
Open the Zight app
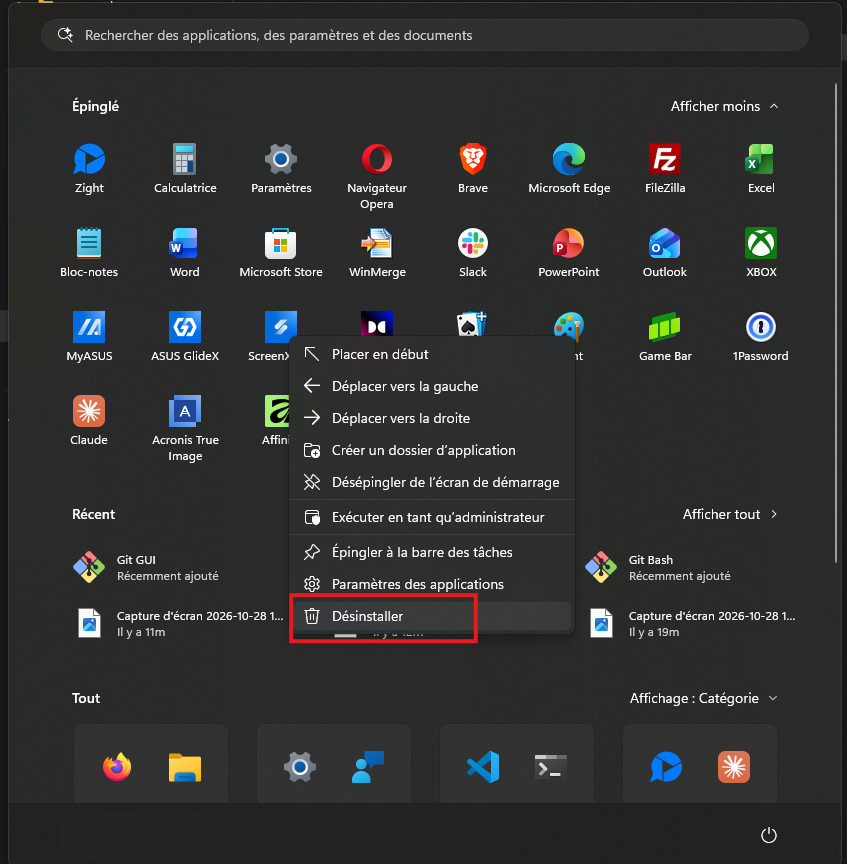[x=89, y=168]
